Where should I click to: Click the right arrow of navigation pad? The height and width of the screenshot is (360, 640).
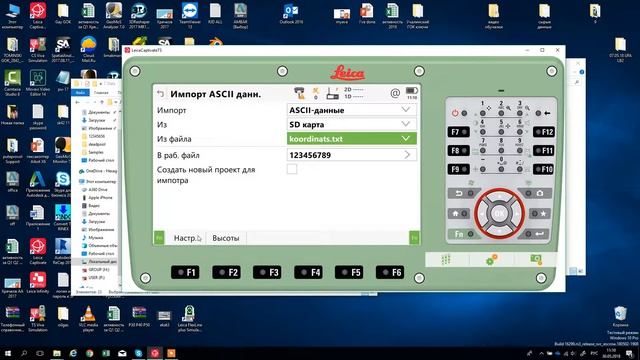point(516,213)
